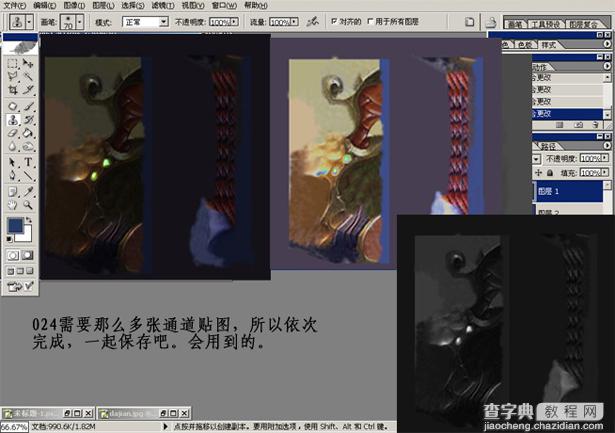Screen dimensions: 615x433
Task: Click lock all icon in Layers panel
Action: [550, 173]
